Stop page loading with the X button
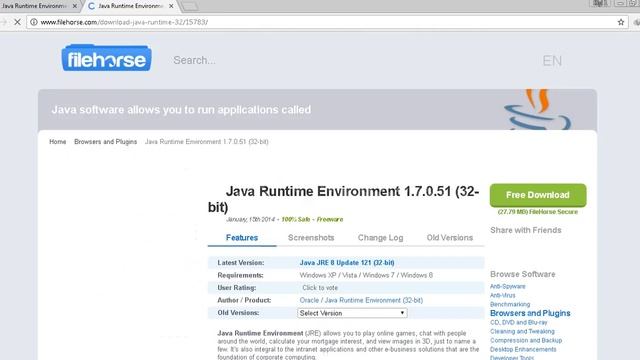640x360 pixels. (17, 22)
